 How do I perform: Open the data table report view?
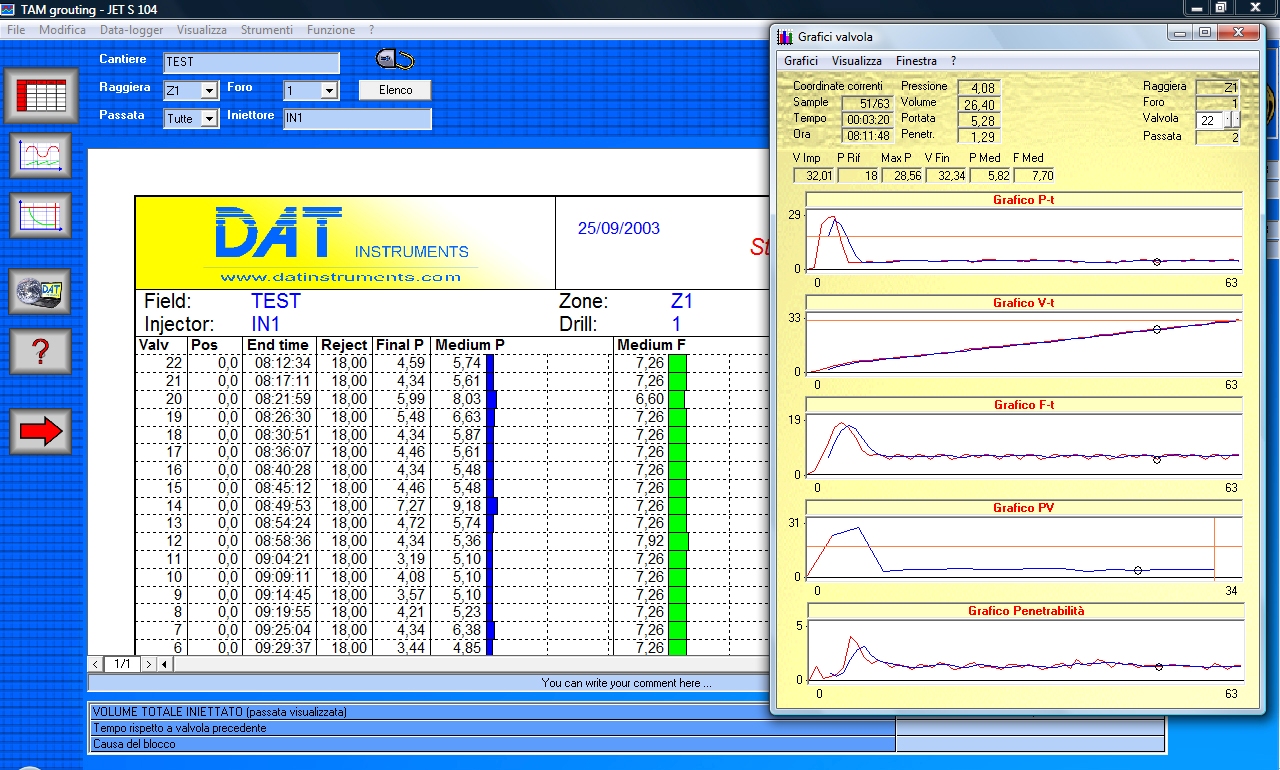(x=42, y=95)
